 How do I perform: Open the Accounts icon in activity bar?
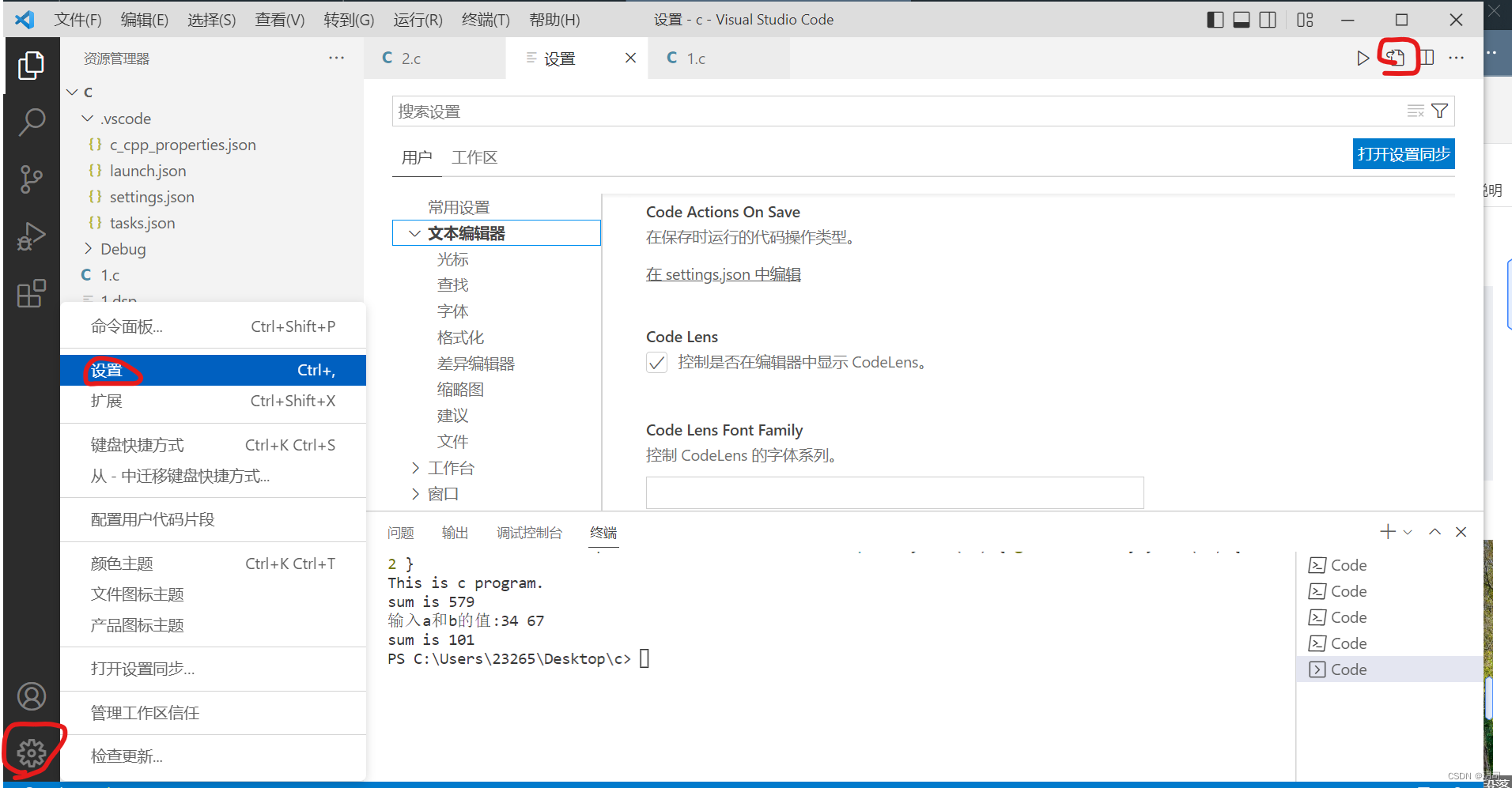pyautogui.click(x=32, y=696)
